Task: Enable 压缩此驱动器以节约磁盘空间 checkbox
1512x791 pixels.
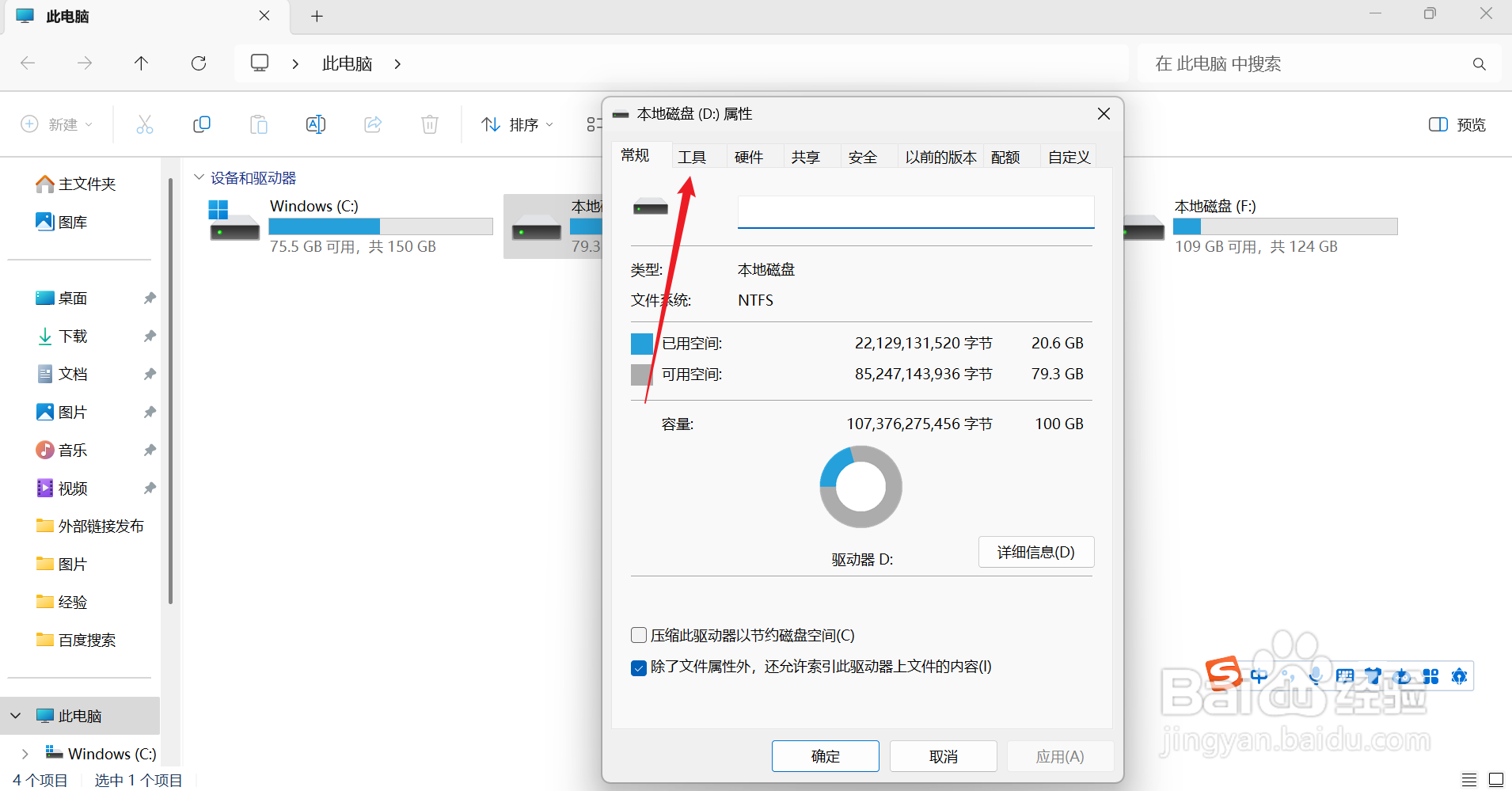Action: [637, 635]
